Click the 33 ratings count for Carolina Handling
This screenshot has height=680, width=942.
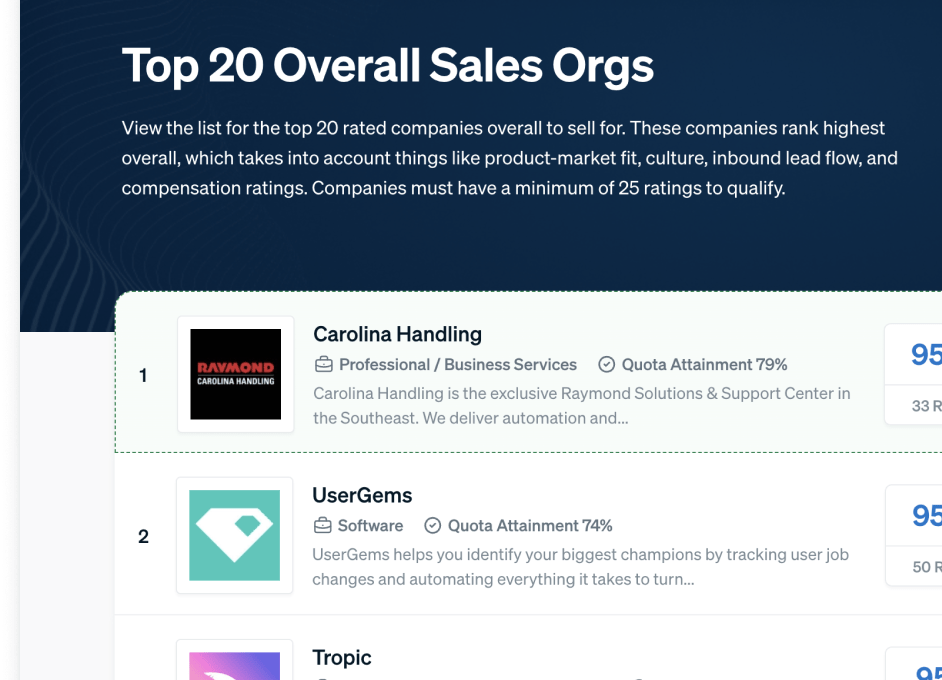[926, 405]
